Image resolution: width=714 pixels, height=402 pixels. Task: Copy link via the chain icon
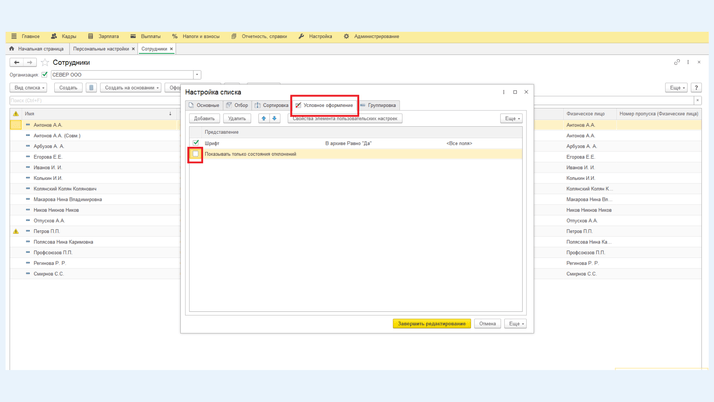pos(677,62)
